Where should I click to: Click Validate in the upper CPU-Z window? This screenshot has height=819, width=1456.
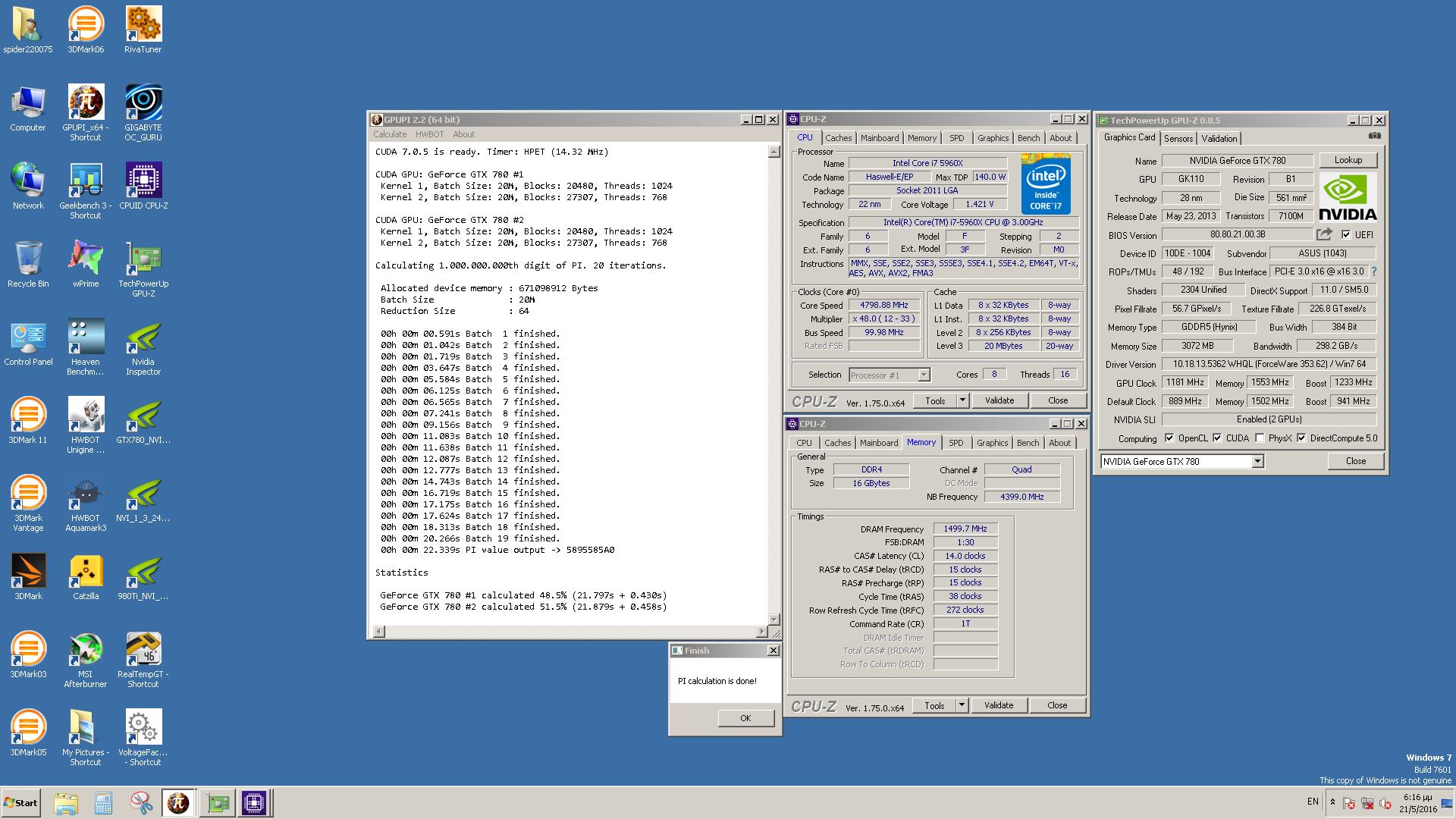pyautogui.click(x=999, y=400)
